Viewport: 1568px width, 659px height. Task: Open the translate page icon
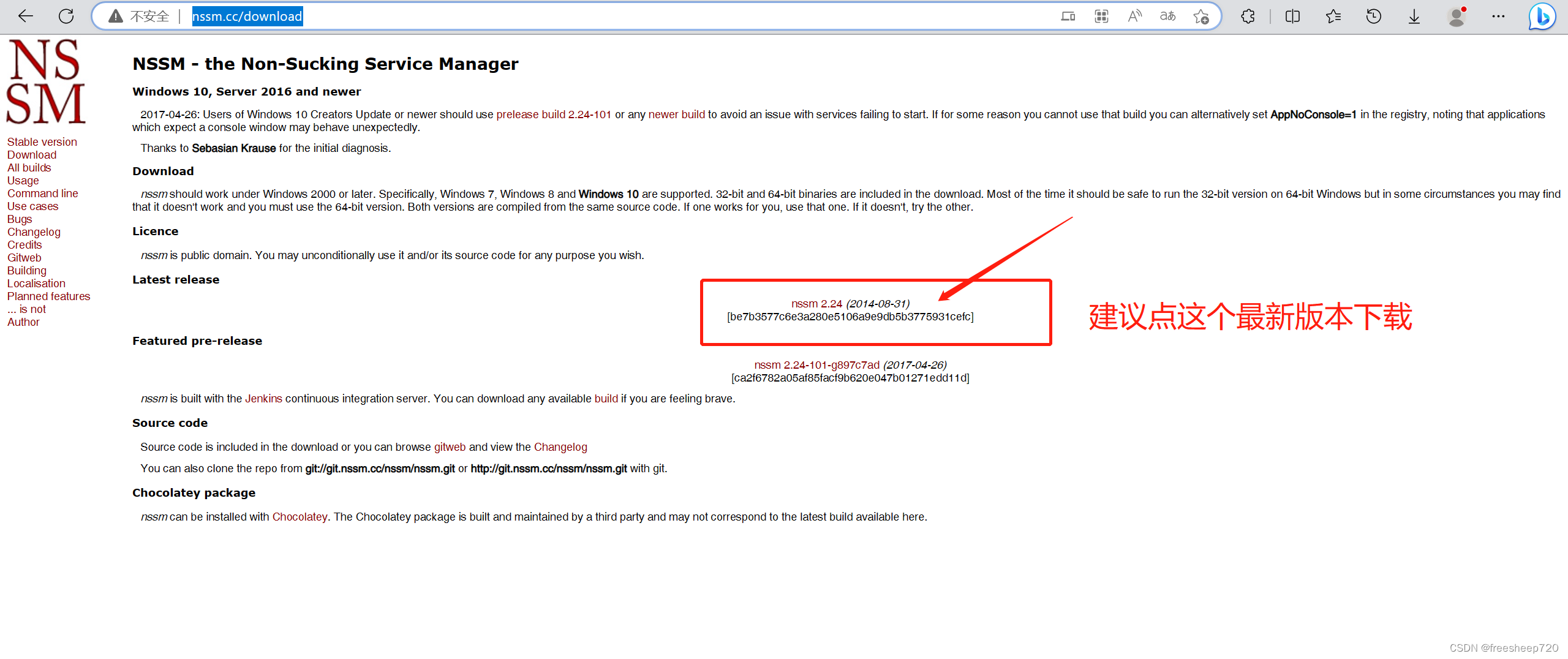[x=1168, y=17]
